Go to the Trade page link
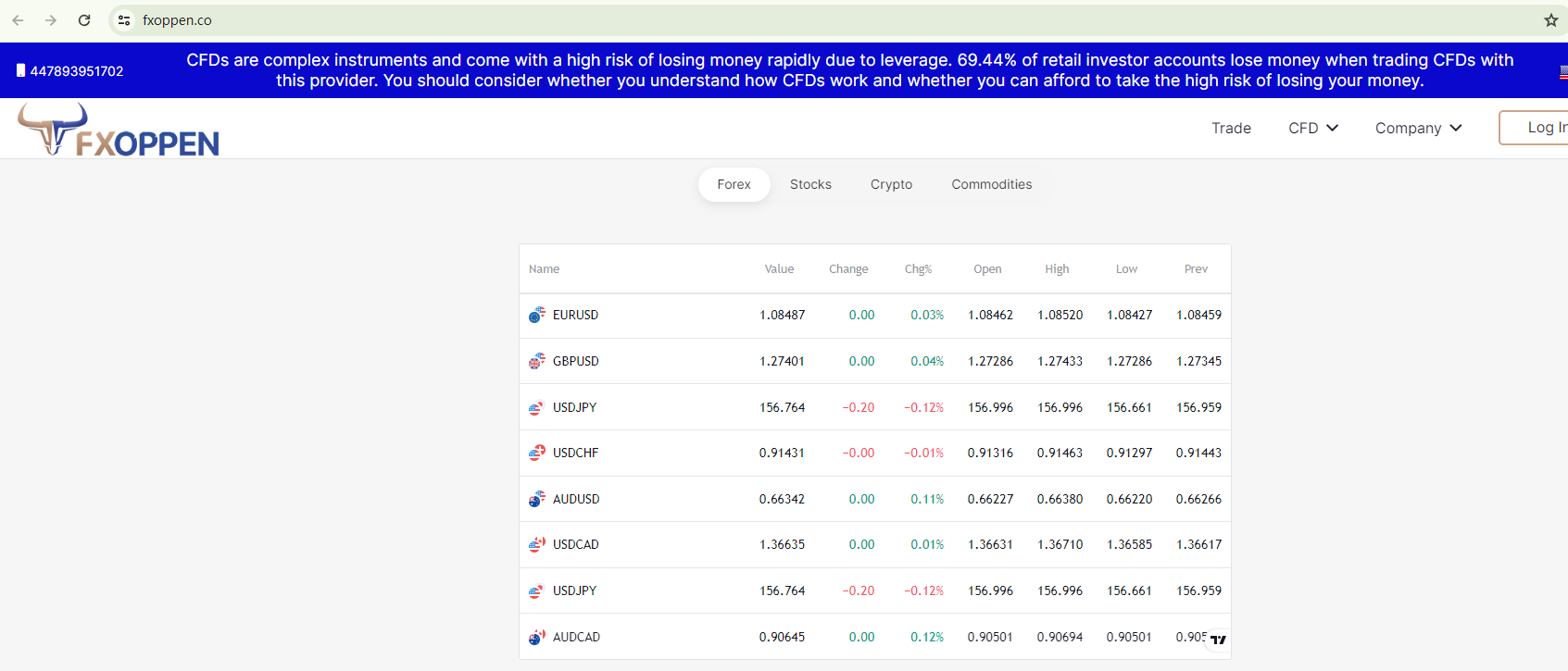Image resolution: width=1568 pixels, height=671 pixels. click(x=1231, y=129)
